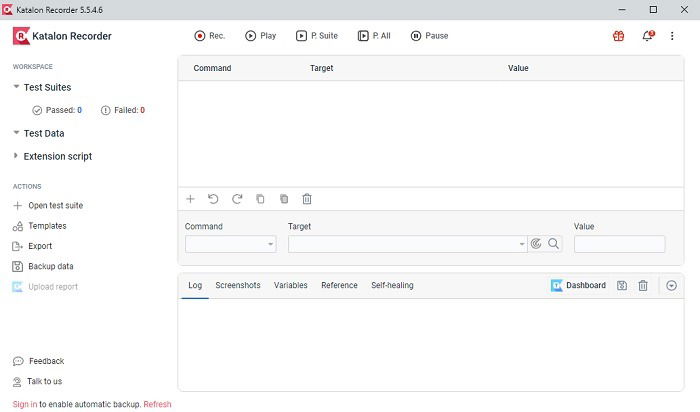
Task: Click the Passed count indicator
Action: 57,110
